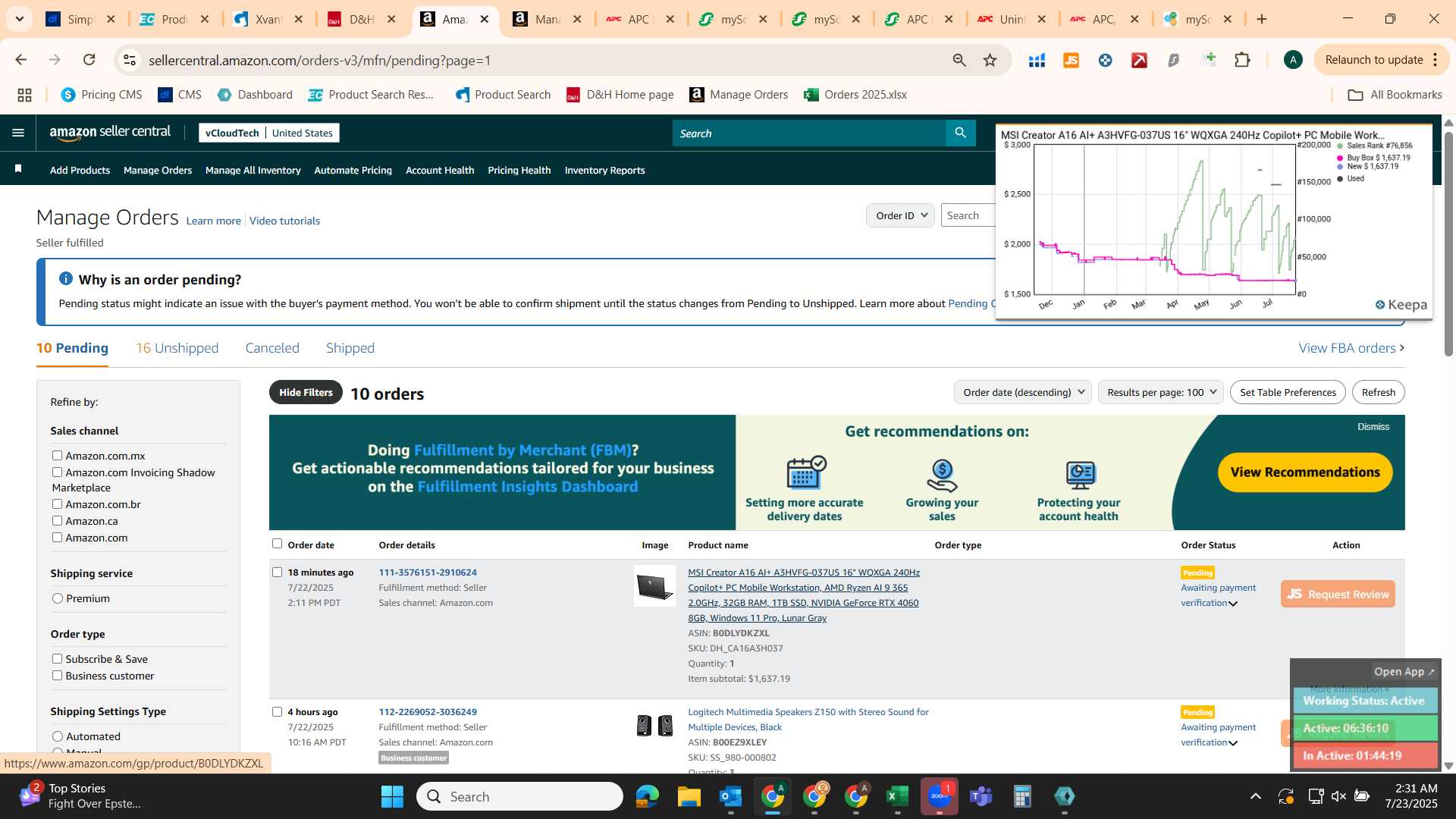1456x819 pixels.
Task: Check the Amazon.com.mx sales channel box
Action: point(57,455)
